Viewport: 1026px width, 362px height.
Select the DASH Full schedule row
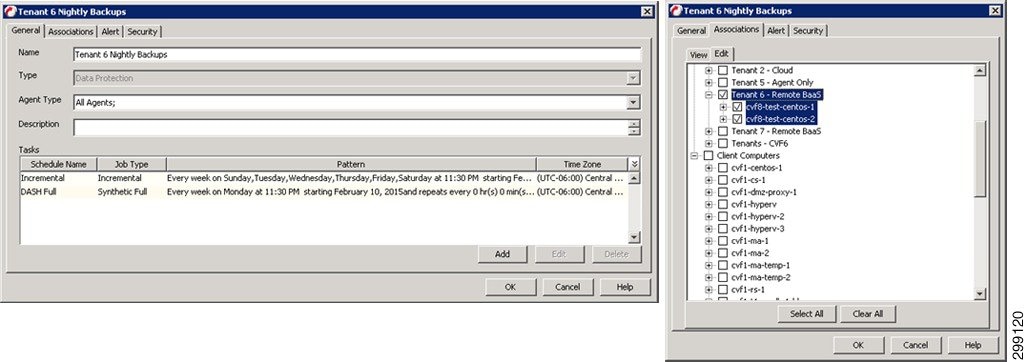point(324,192)
